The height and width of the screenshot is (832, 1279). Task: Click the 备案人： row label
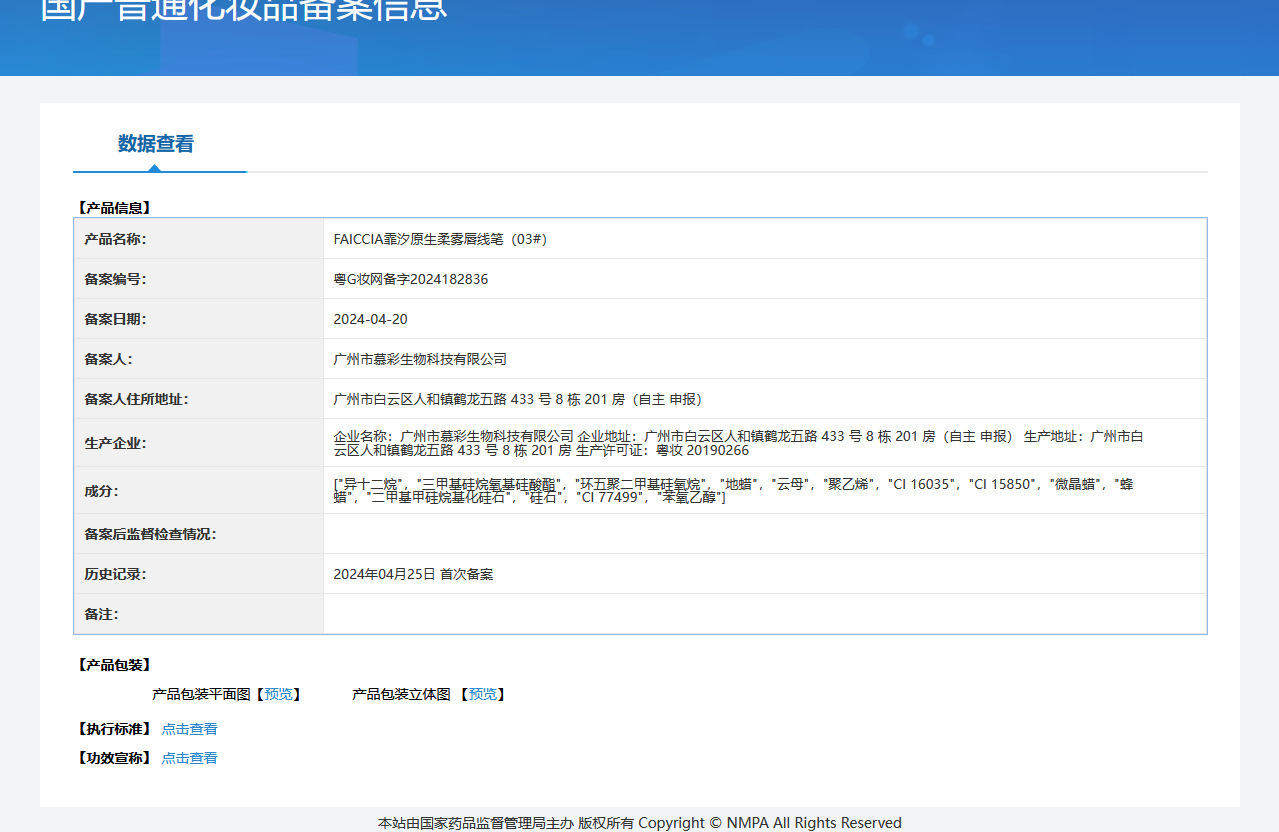pyautogui.click(x=108, y=359)
